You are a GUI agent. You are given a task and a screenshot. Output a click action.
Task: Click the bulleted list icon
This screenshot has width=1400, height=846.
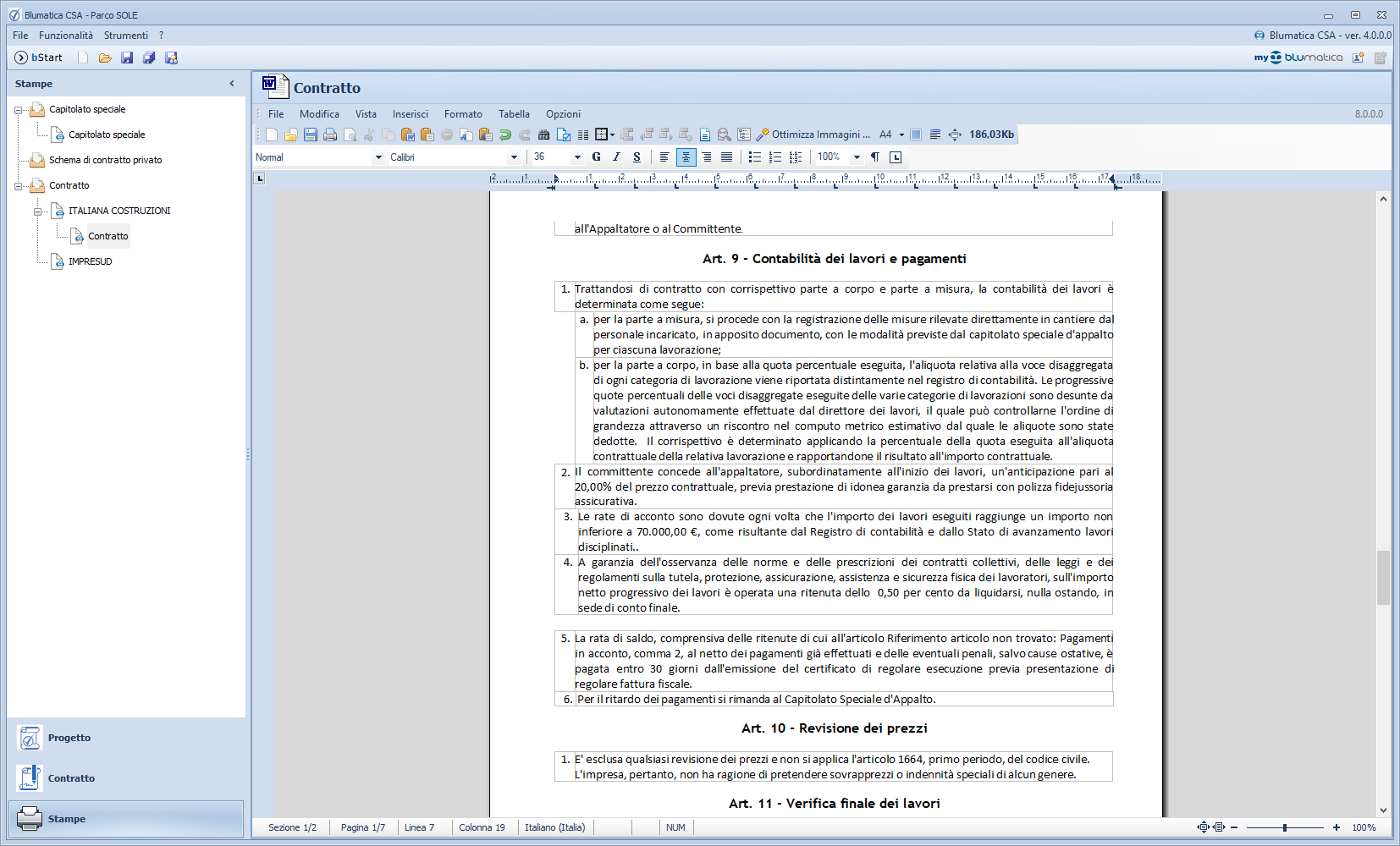pos(754,157)
